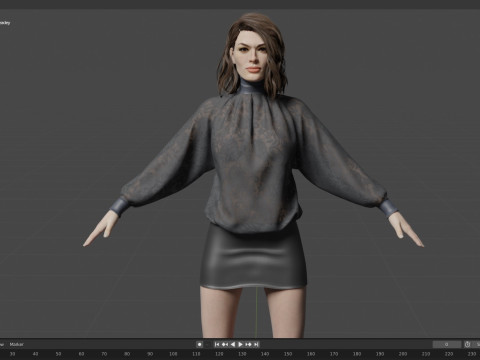Play the animation in reverse
This screenshot has width=480, height=360.
coord(233,344)
